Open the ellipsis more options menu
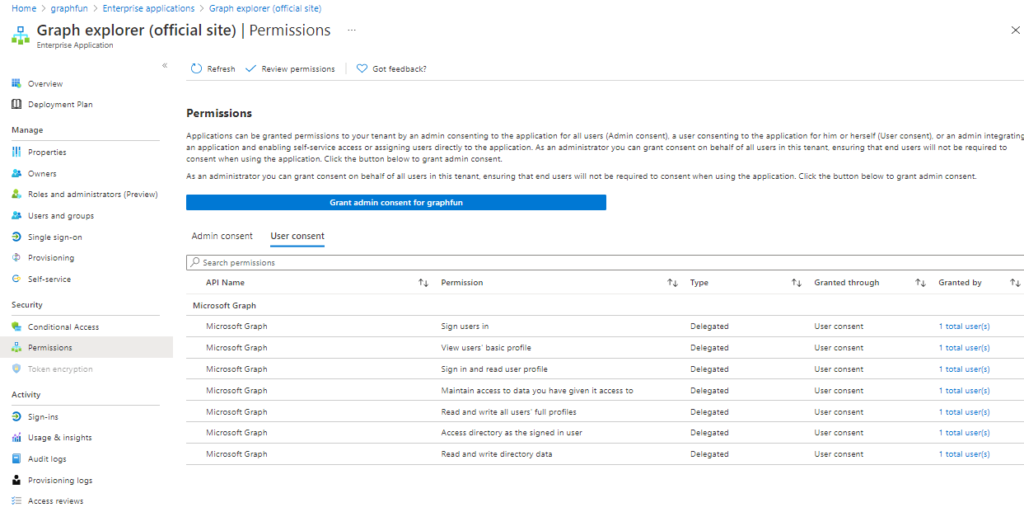Screen dimensions: 1024x512 (x=352, y=31)
